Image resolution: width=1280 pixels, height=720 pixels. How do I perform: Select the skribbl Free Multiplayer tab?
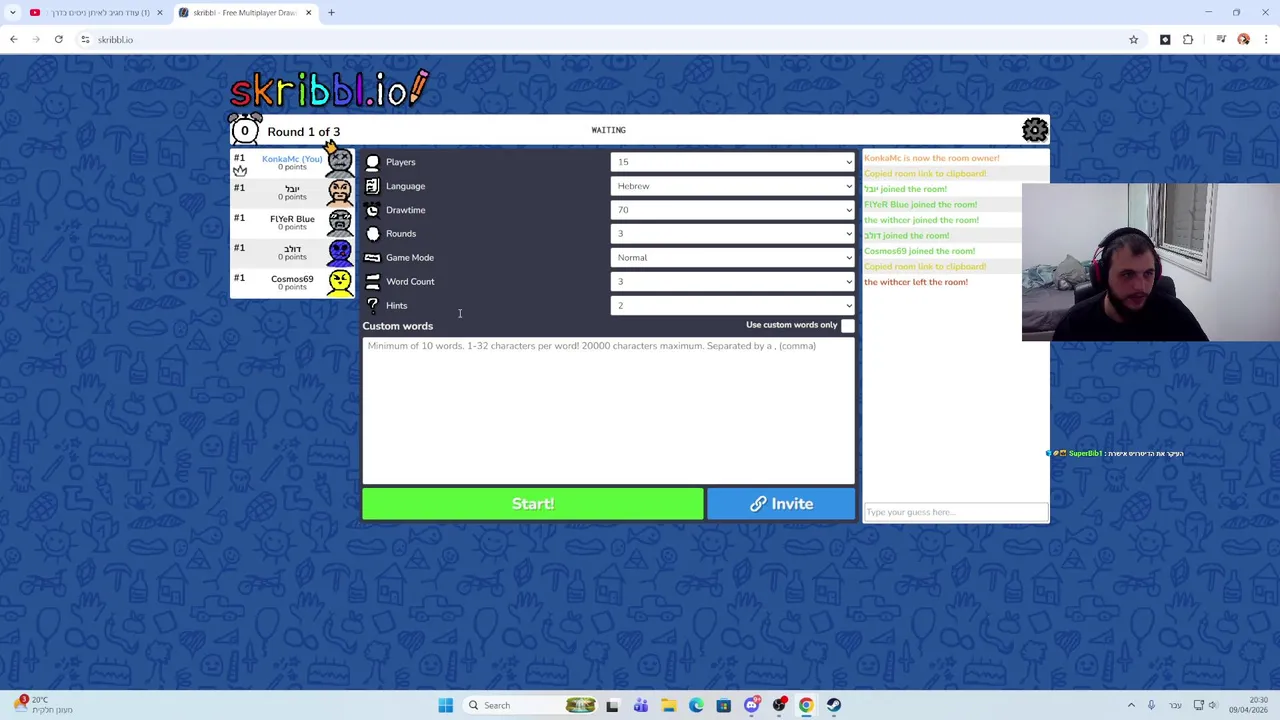click(245, 13)
